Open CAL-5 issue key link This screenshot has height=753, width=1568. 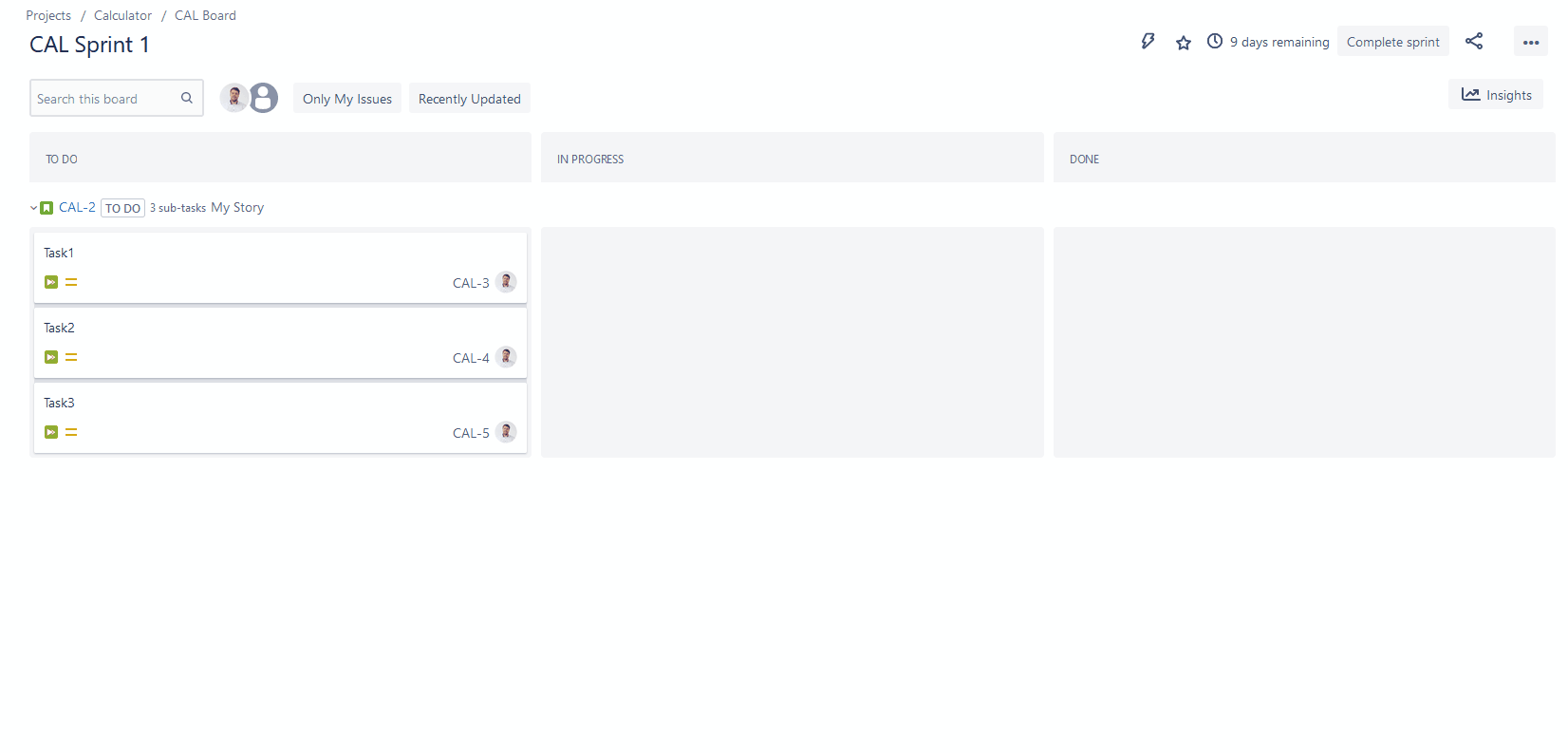pyautogui.click(x=471, y=433)
